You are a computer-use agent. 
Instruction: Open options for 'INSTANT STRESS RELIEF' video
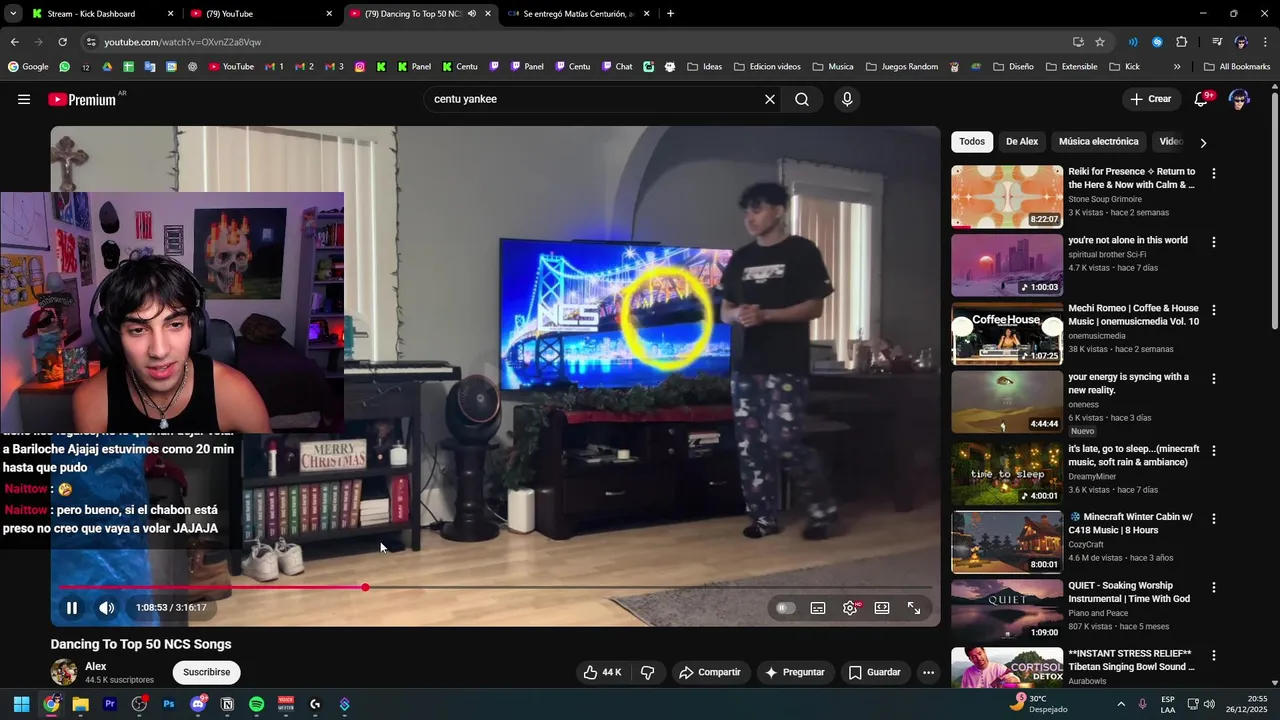pyautogui.click(x=1214, y=655)
